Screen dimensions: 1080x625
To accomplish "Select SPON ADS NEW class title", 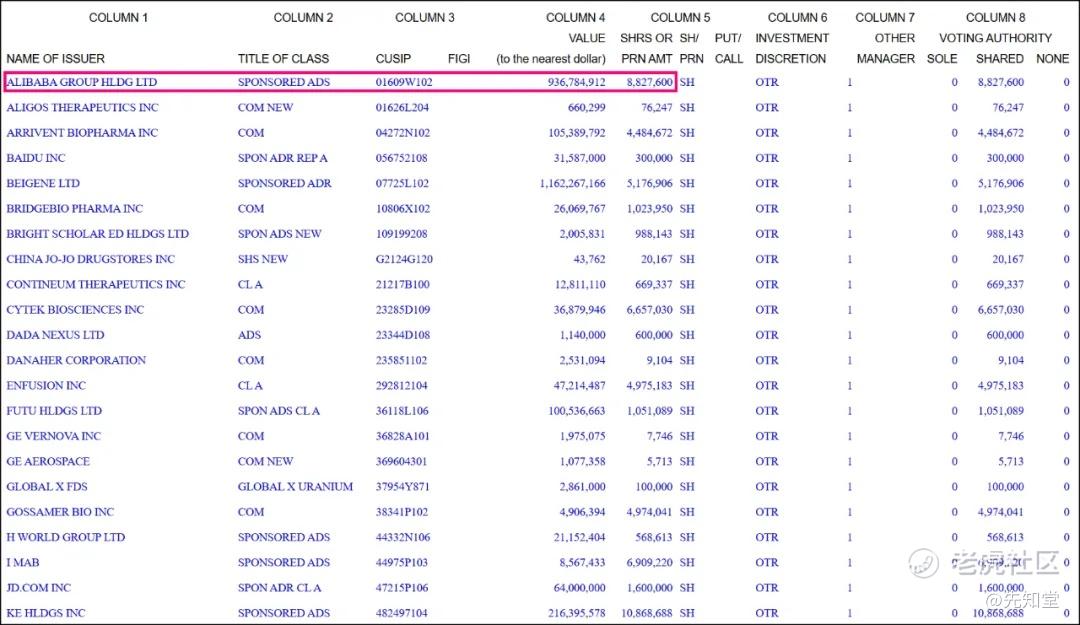I will pyautogui.click(x=280, y=234).
